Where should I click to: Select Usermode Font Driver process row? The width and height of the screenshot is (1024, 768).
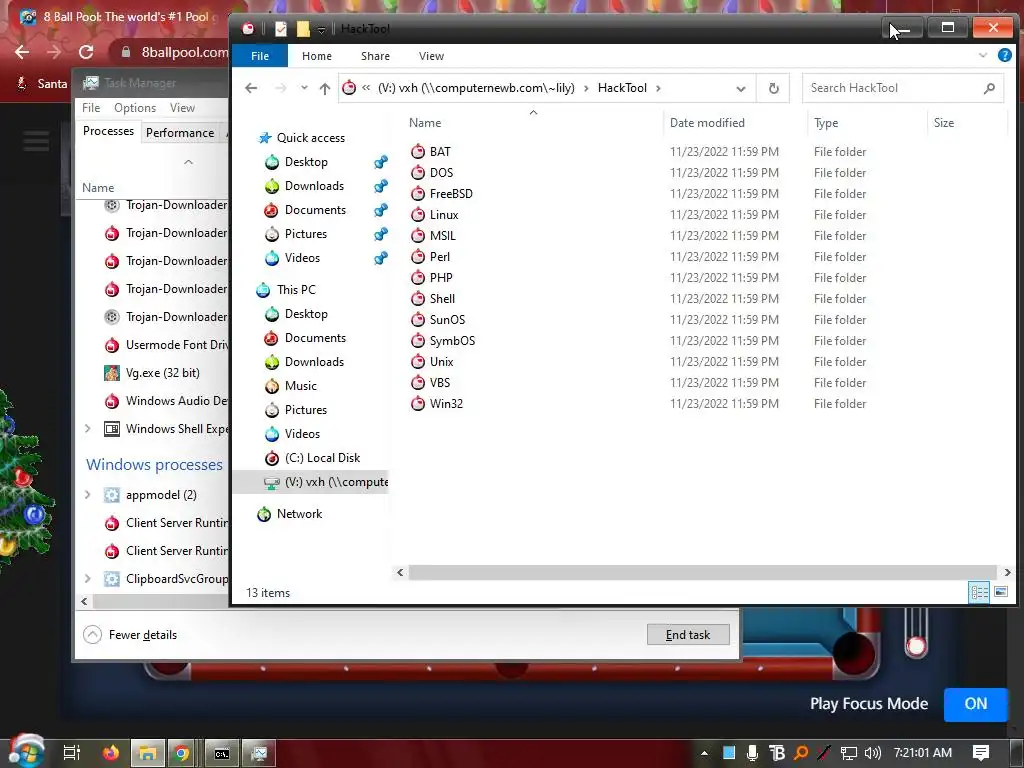(167, 345)
